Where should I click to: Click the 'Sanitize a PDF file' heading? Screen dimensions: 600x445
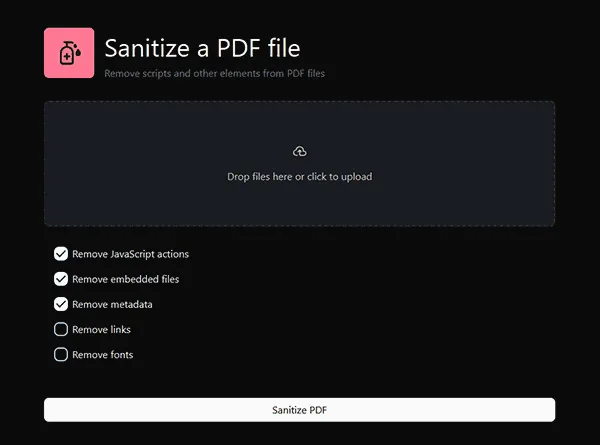[x=202, y=48]
